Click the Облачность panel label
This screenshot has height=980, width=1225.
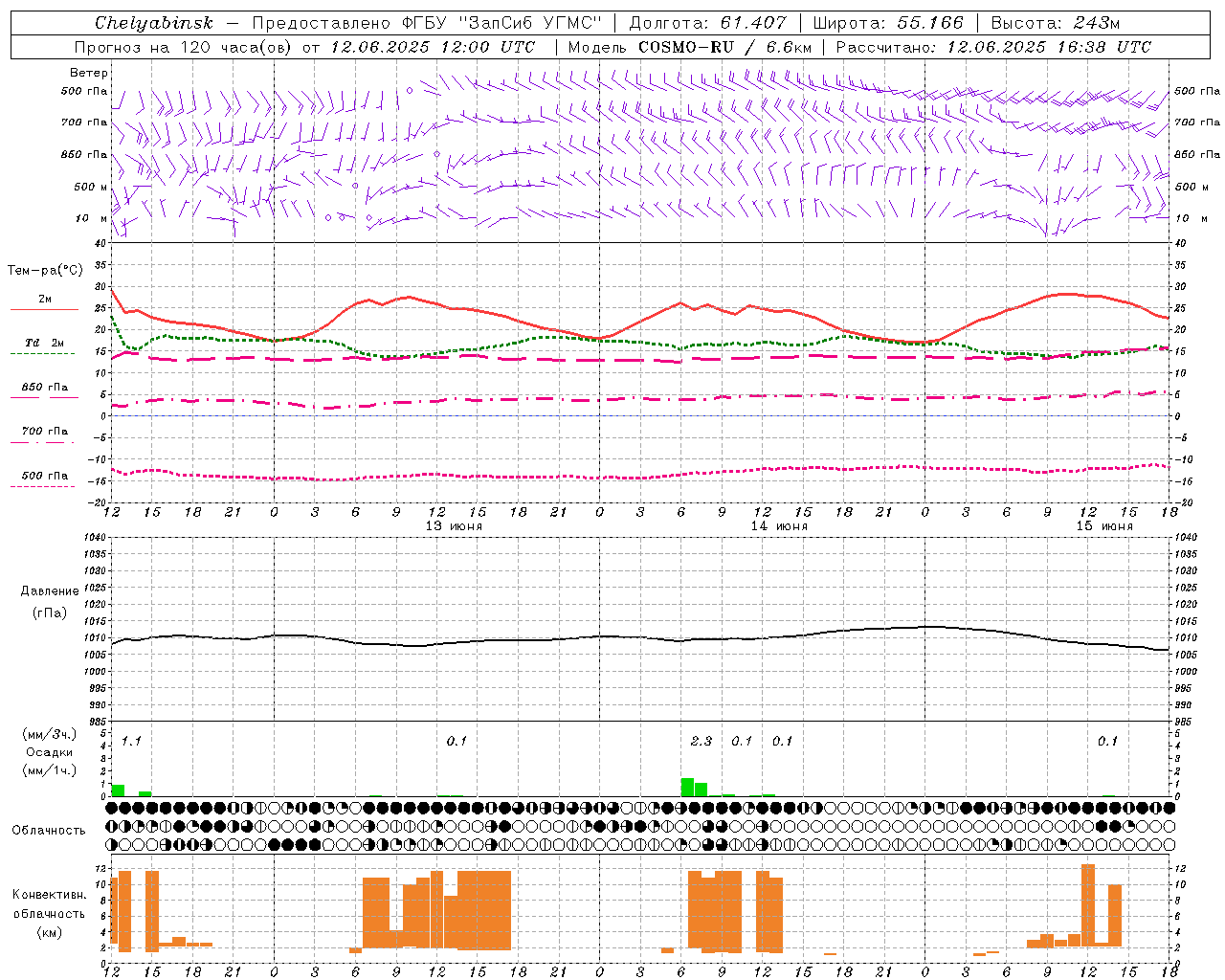[x=49, y=831]
